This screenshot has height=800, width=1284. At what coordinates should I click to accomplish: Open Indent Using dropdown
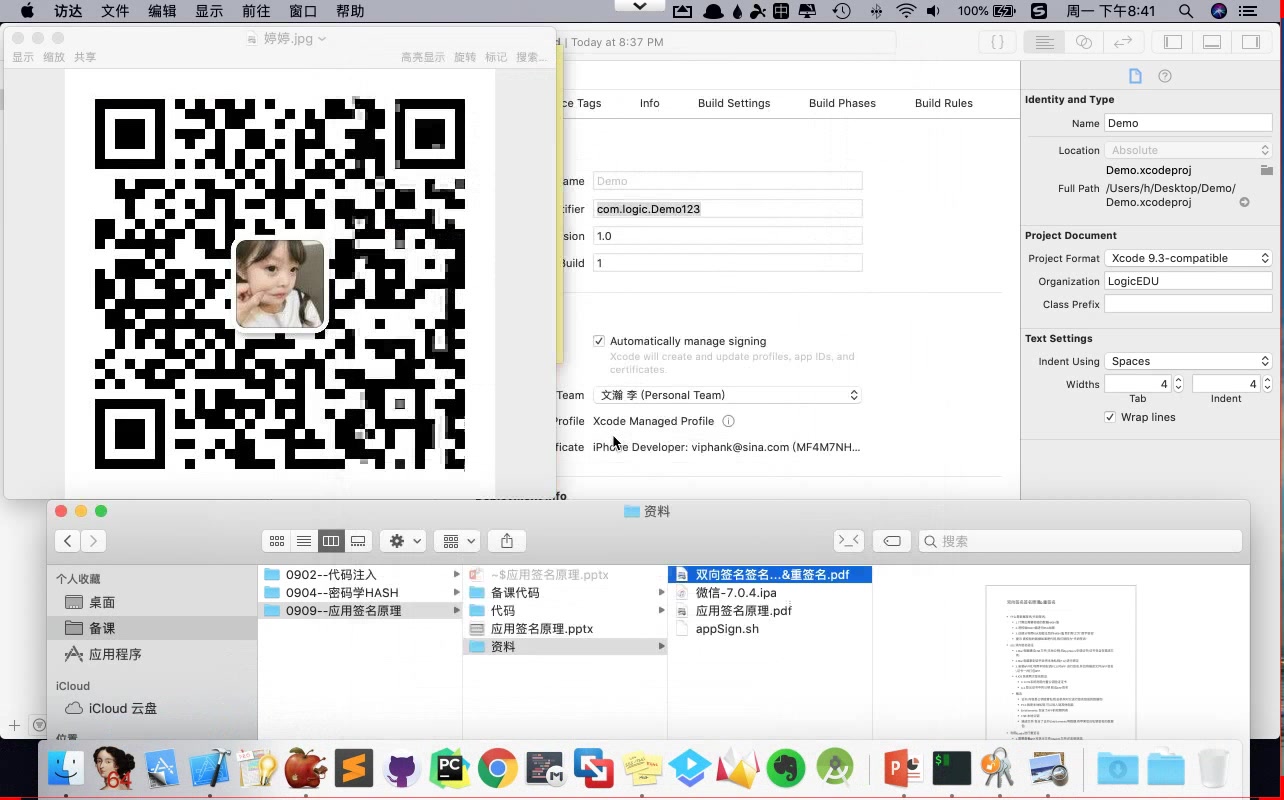1188,361
